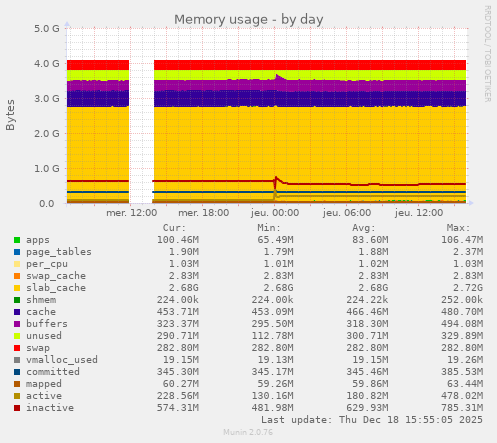
Task: Click the 'Cur:' column header
Action: coord(174,228)
